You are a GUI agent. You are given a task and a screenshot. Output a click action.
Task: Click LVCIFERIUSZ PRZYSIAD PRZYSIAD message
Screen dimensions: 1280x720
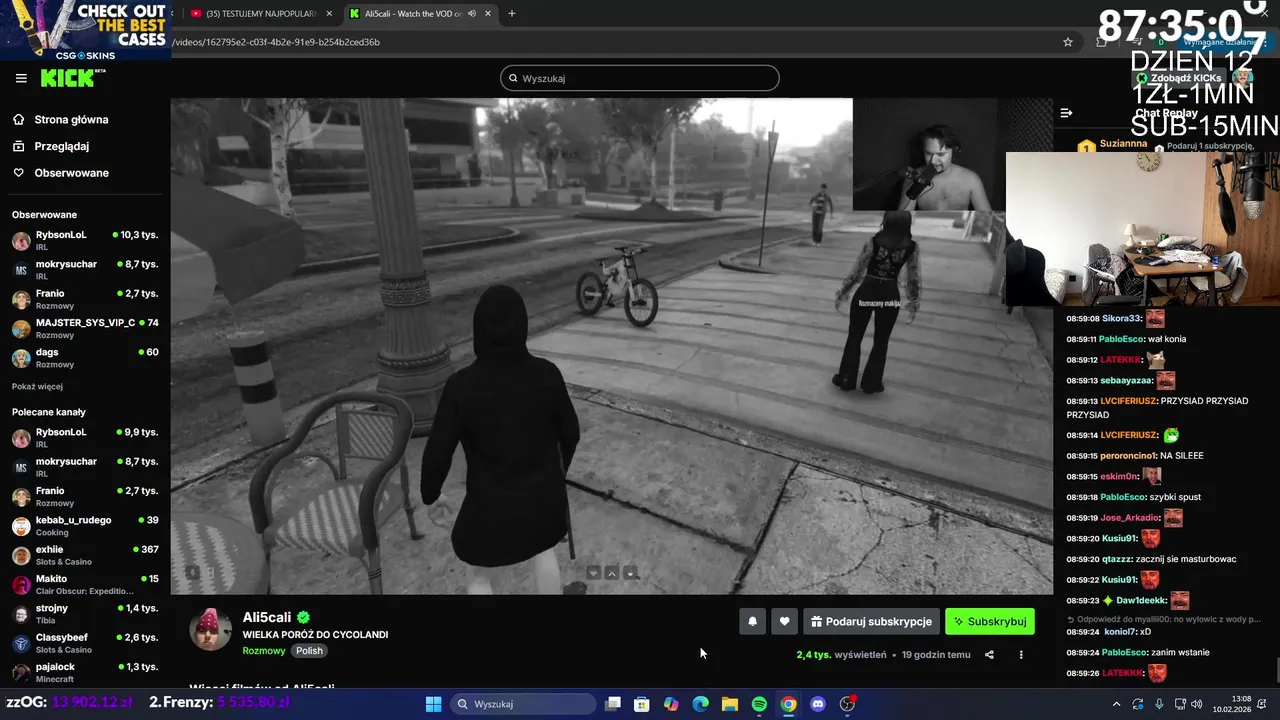pos(1159,408)
